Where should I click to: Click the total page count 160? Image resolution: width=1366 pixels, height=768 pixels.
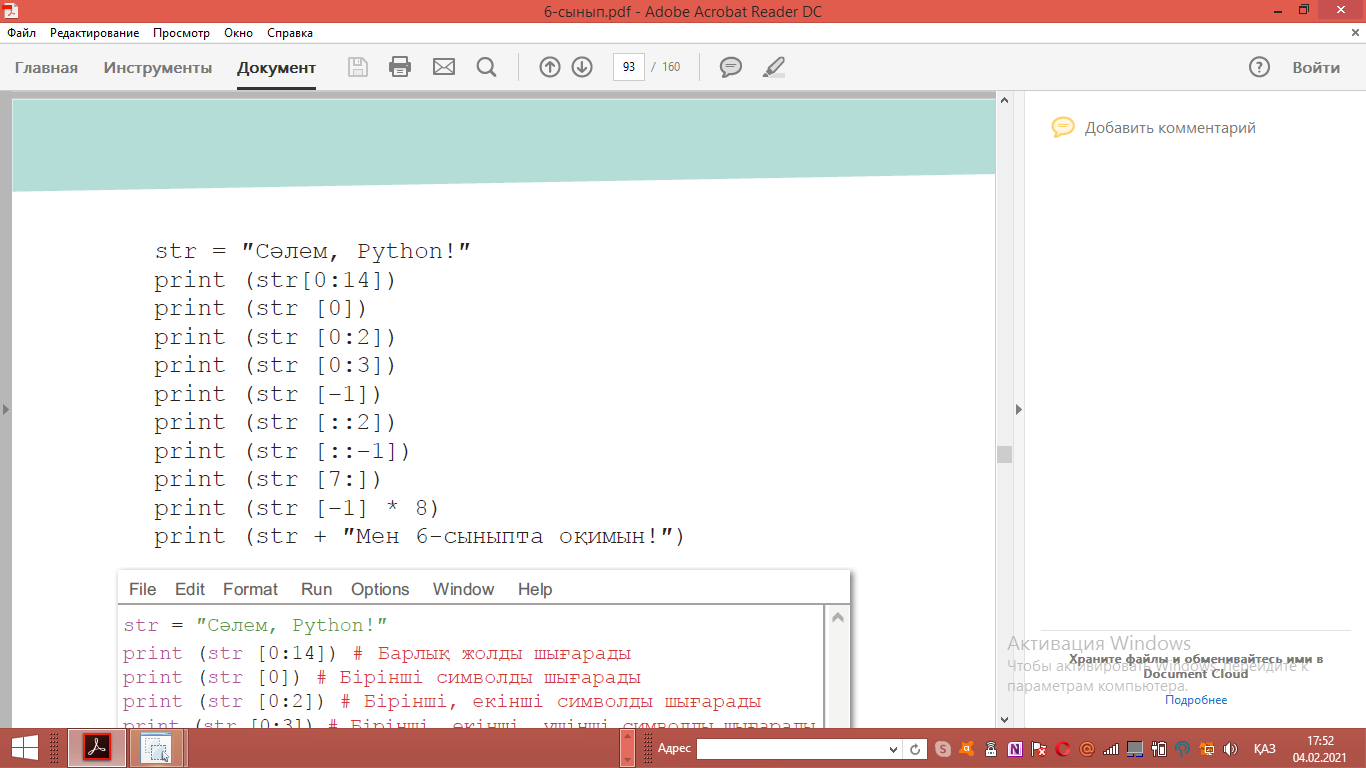tap(670, 67)
